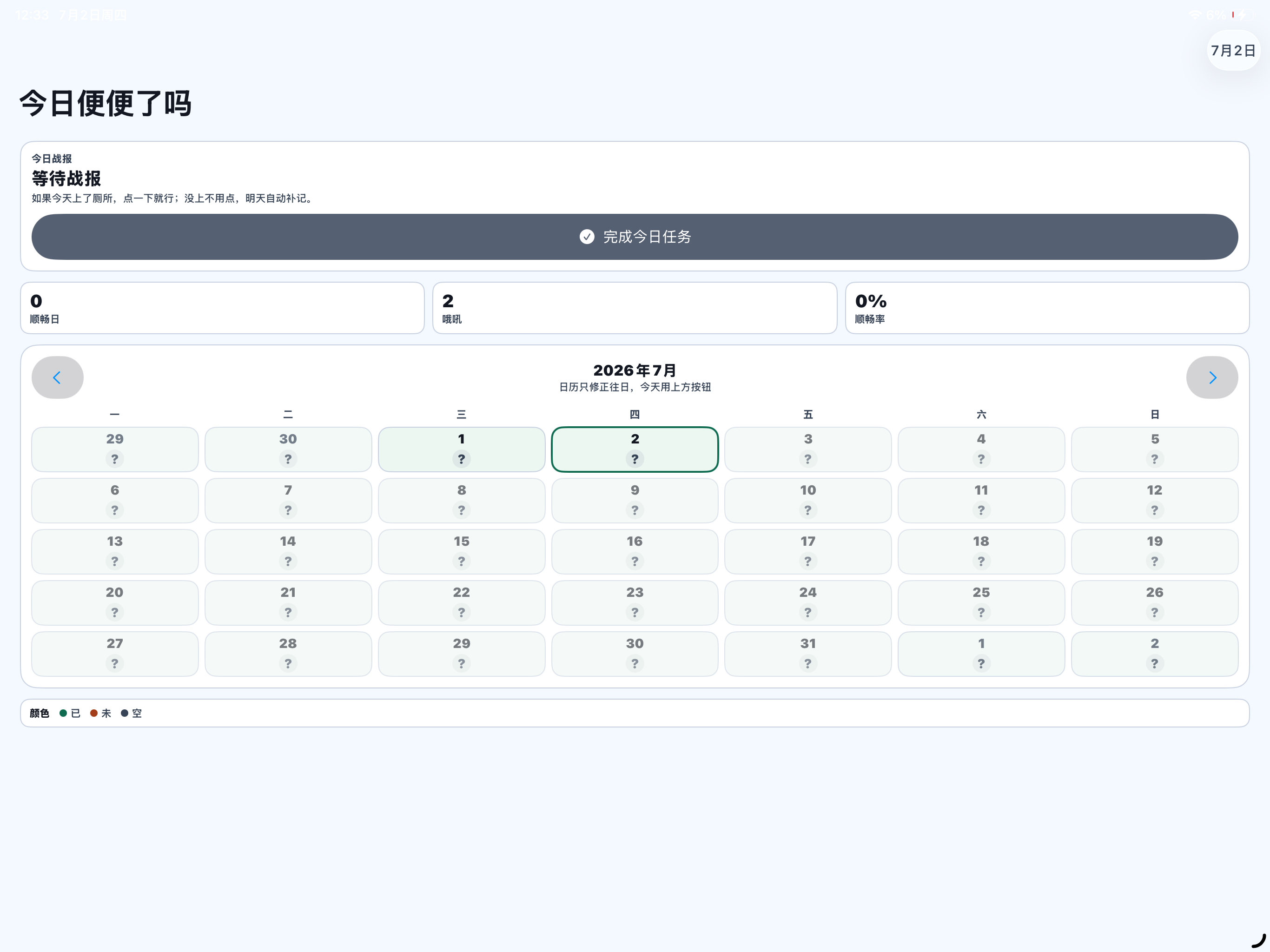Click the question mark badge under day 4
This screenshot has width=1270, height=952.
(x=981, y=459)
